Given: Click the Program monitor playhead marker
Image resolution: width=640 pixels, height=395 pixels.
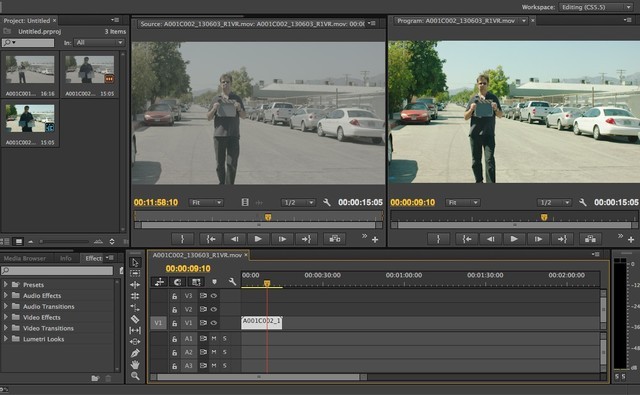Looking at the screenshot, I should pyautogui.click(x=544, y=217).
